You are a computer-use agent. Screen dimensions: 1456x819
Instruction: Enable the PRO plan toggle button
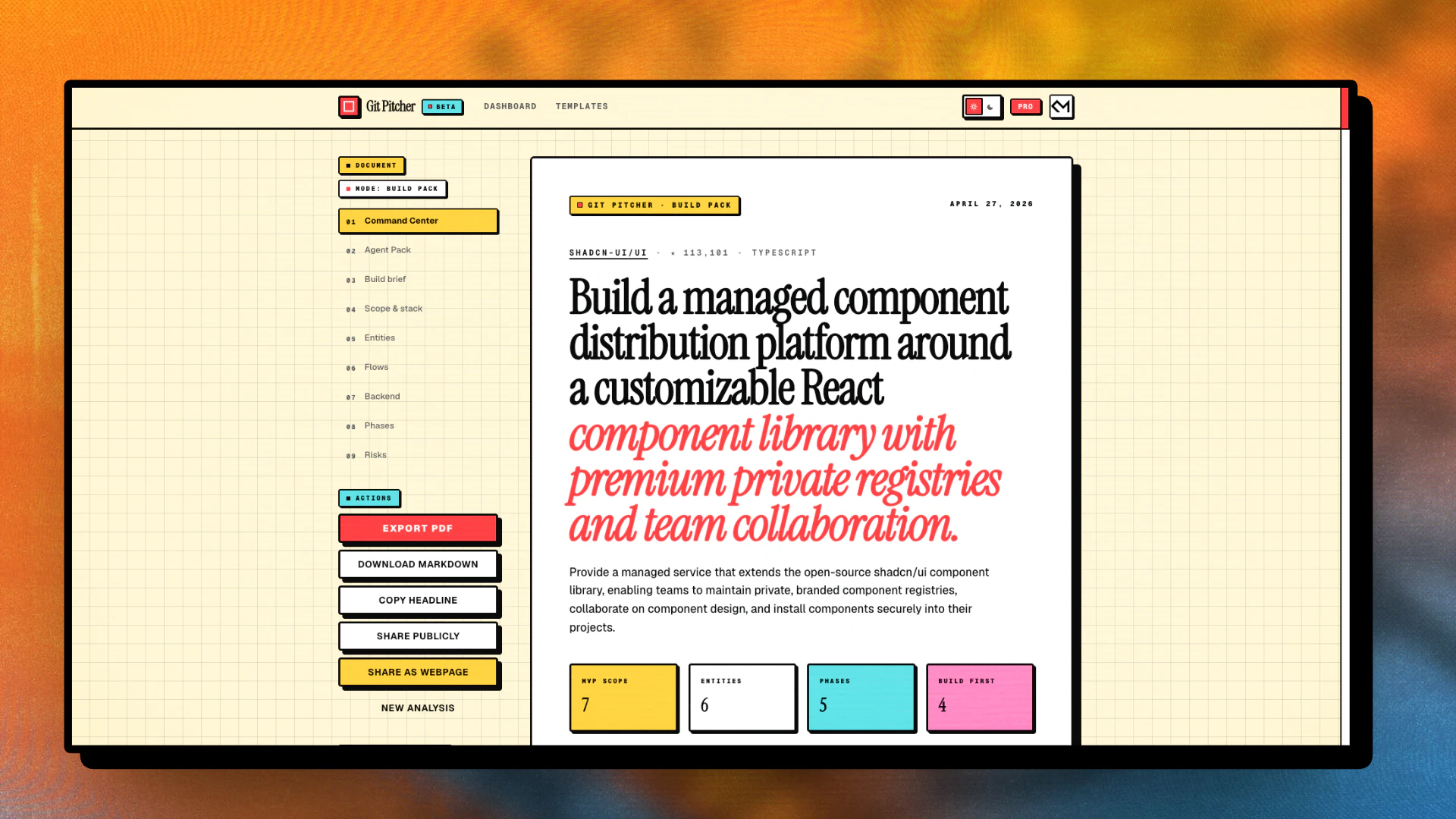(1025, 106)
